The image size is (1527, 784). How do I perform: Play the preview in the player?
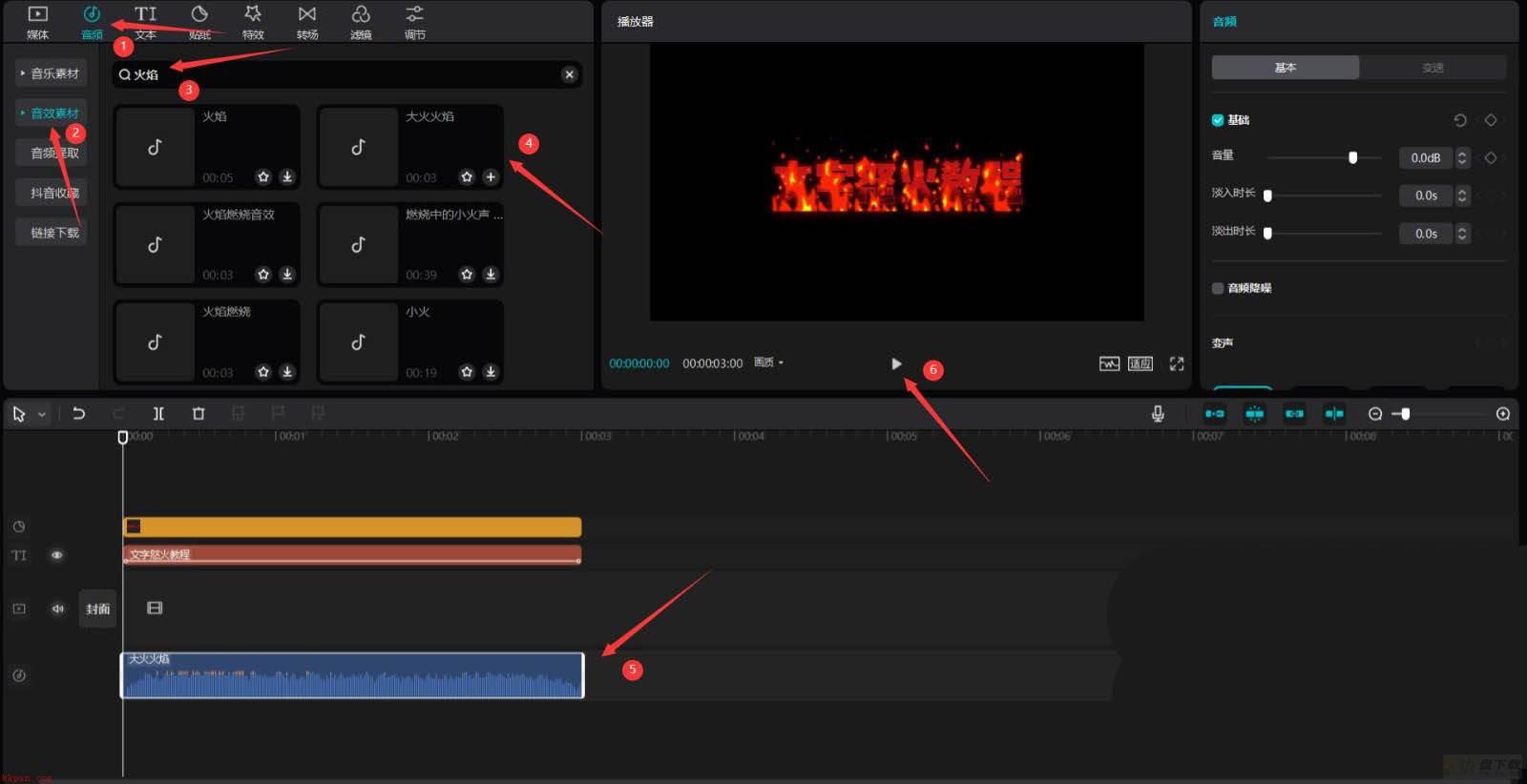(896, 363)
